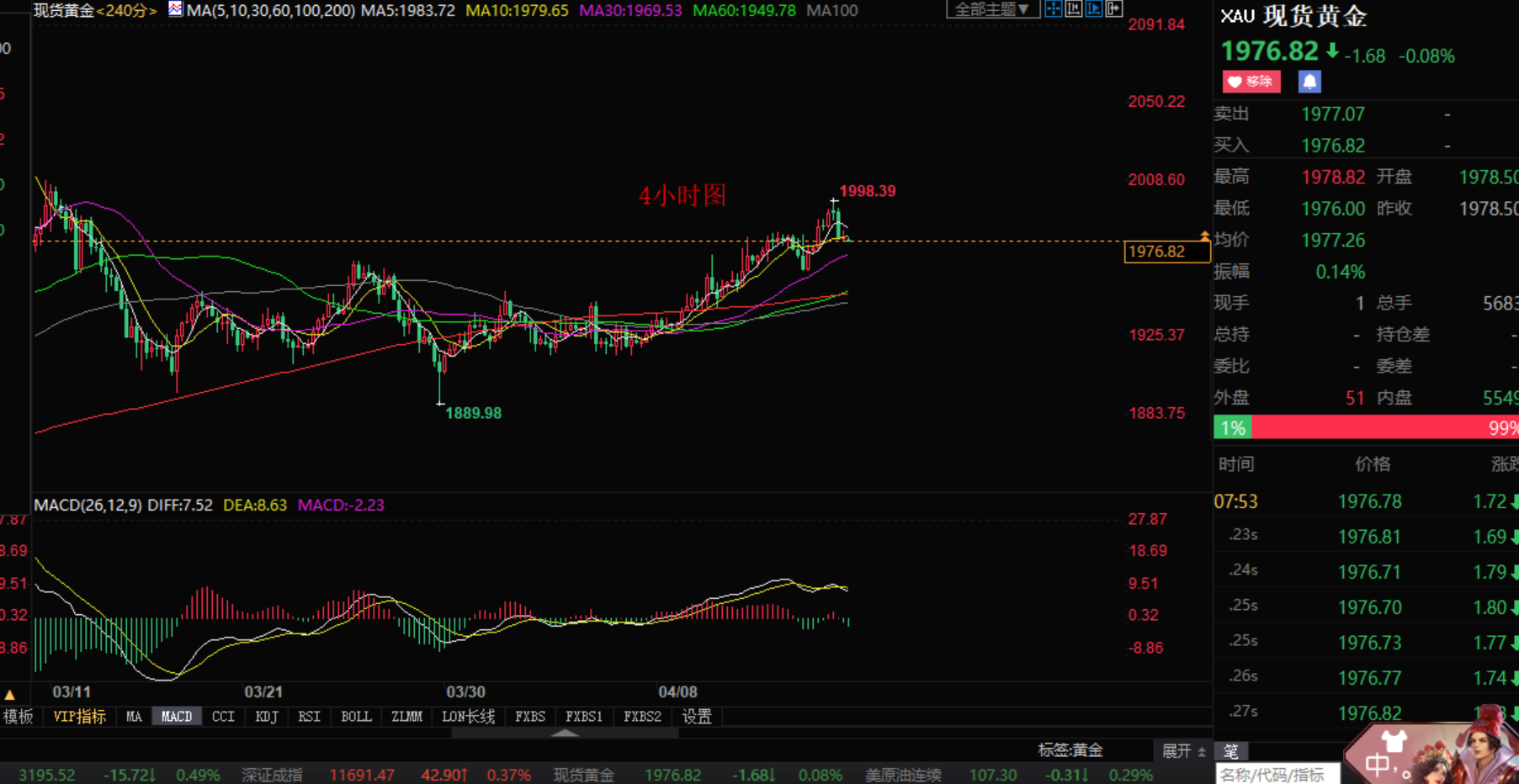1519x784 pixels.
Task: Click the 买入 price 1976.82
Action: (x=1333, y=146)
